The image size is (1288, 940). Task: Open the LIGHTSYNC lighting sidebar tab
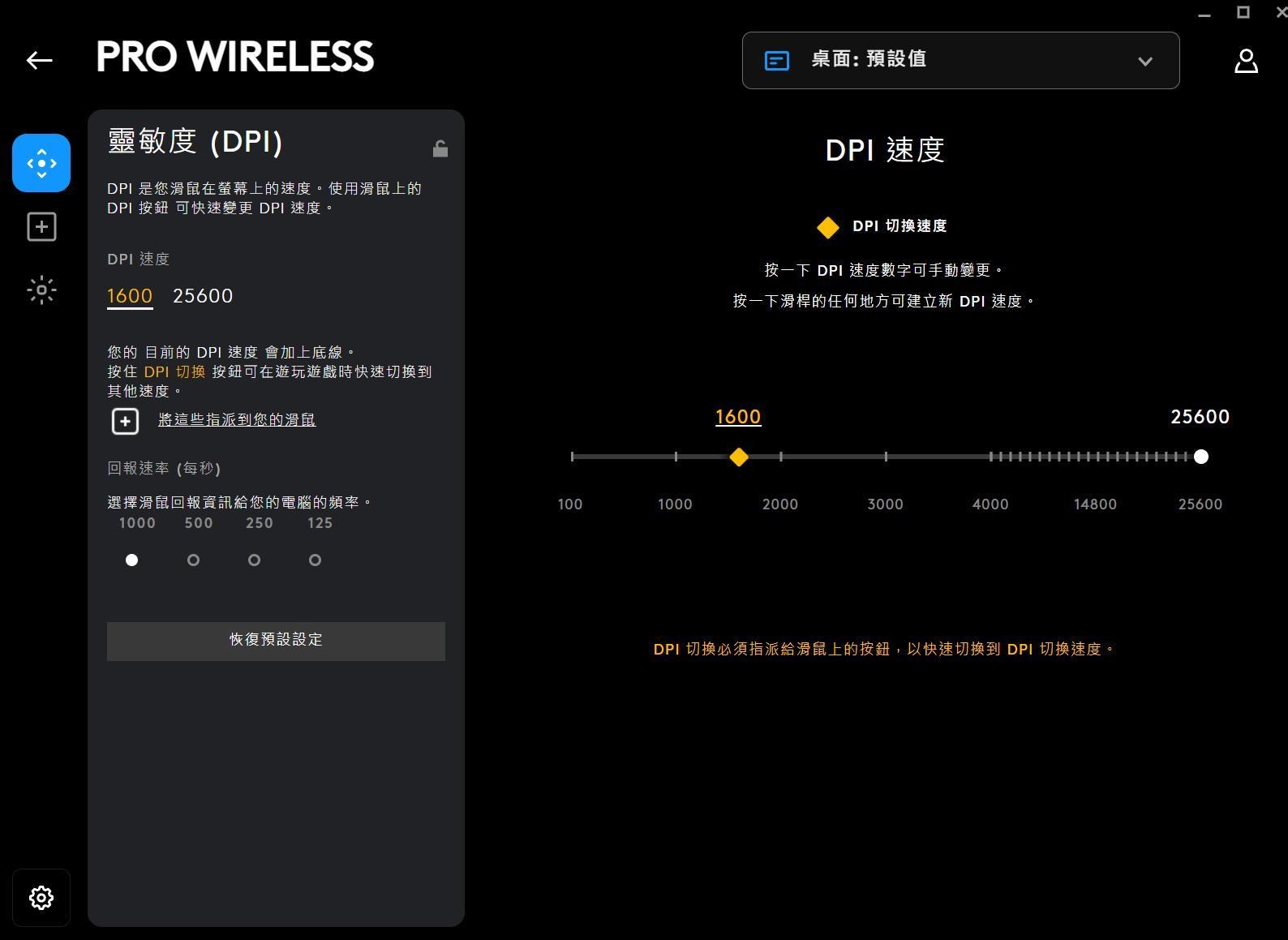(x=41, y=290)
